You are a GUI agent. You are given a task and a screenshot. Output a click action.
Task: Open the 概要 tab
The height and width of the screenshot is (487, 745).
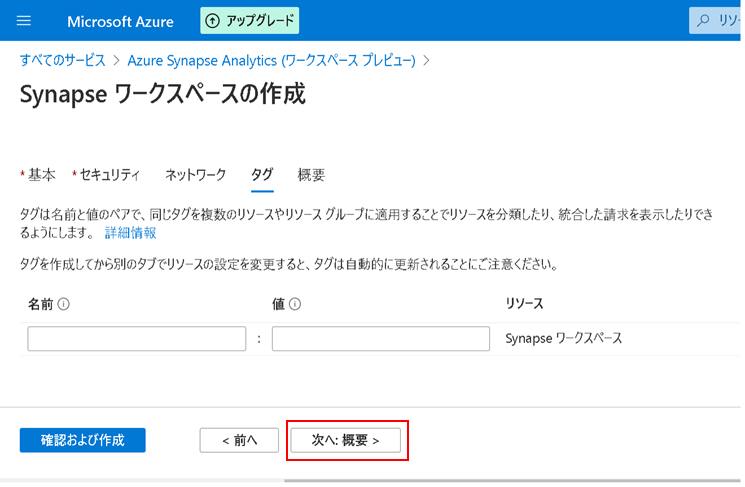point(311,175)
